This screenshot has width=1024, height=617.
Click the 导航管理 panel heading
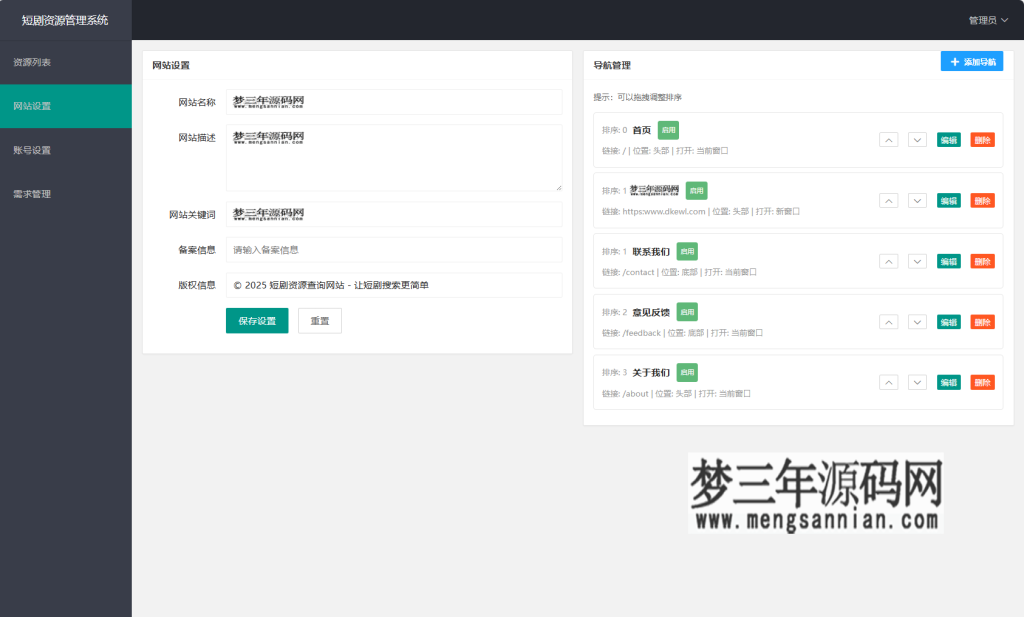click(x=612, y=65)
